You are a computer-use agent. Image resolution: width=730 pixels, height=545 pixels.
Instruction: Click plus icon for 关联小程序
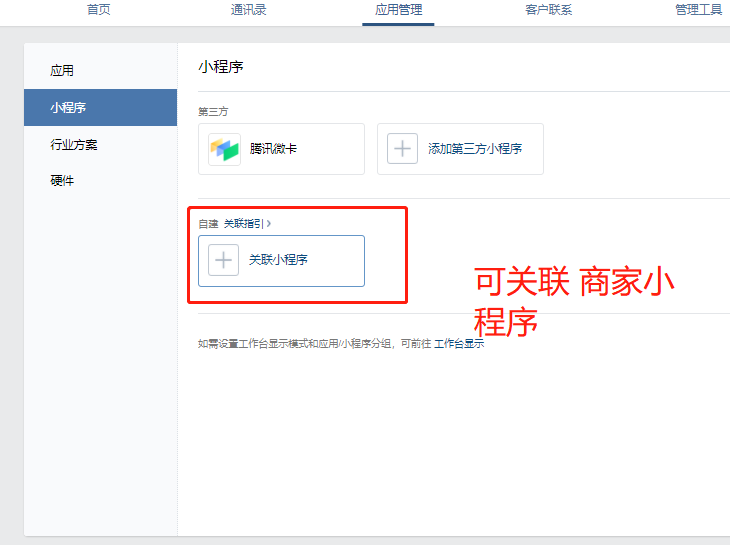point(223,260)
